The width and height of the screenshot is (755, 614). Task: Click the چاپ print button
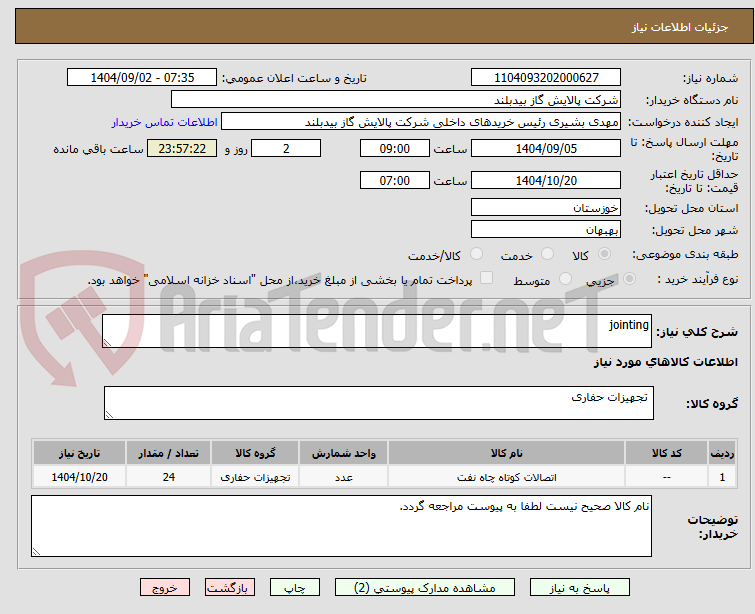[x=295, y=588]
